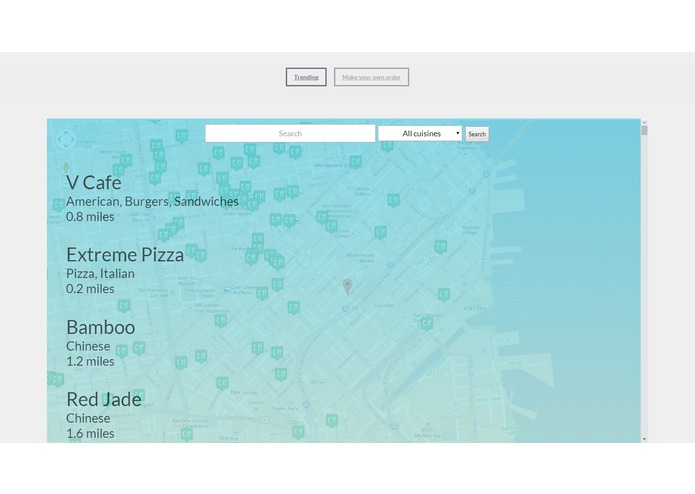Click the gray location pin on the map
This screenshot has height=494, width=695.
[348, 287]
